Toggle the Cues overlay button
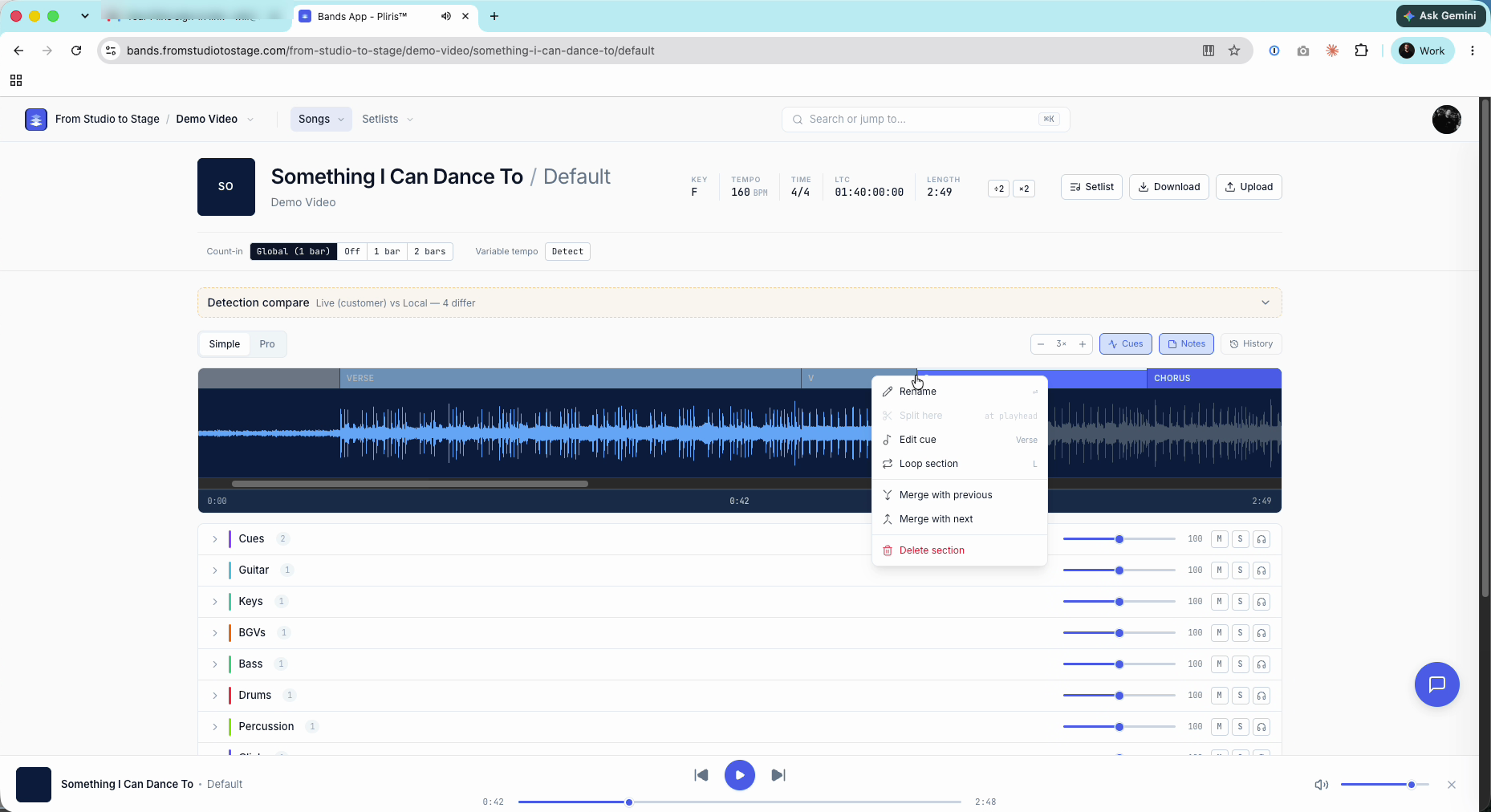This screenshot has width=1491, height=812. point(1125,344)
